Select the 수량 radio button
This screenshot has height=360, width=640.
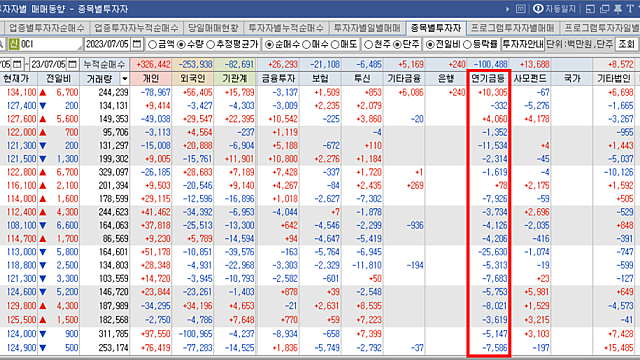181,44
